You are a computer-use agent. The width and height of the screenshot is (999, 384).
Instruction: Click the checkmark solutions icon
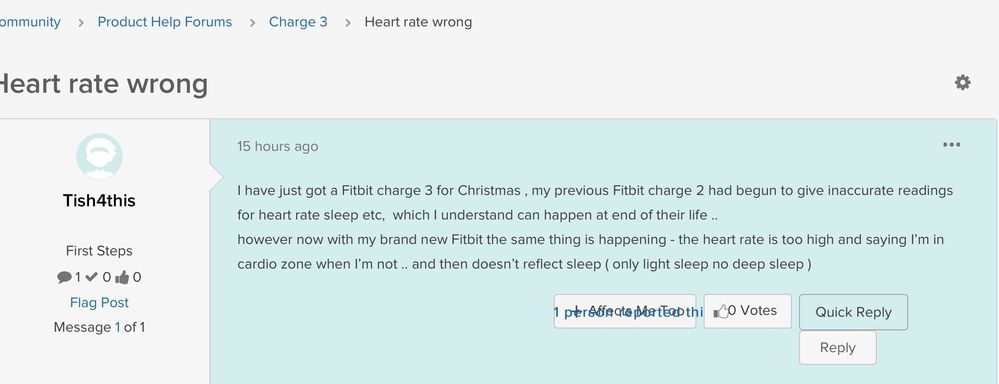91,277
